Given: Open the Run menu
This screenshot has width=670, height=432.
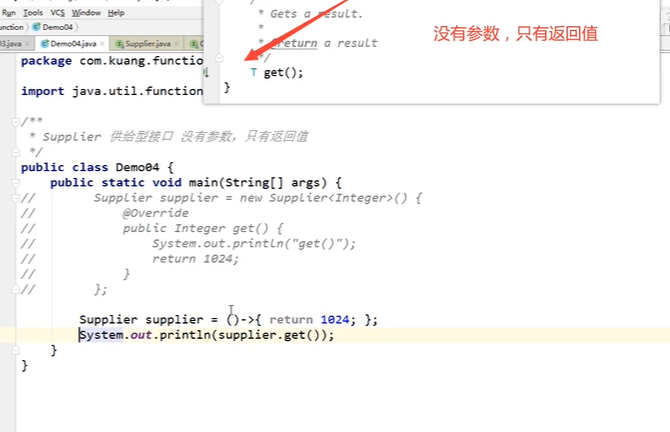Looking at the screenshot, I should click(x=9, y=13).
